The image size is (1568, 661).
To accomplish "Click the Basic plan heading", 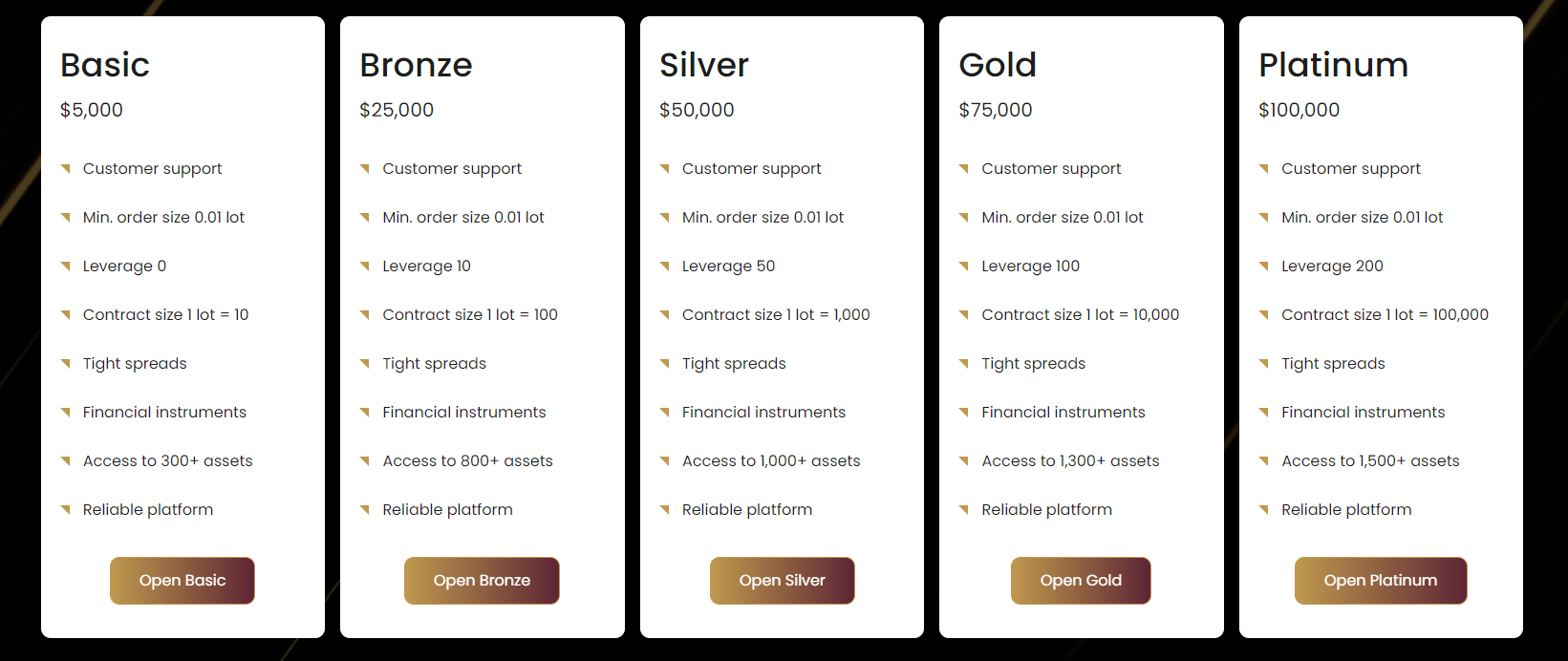I will click(105, 65).
